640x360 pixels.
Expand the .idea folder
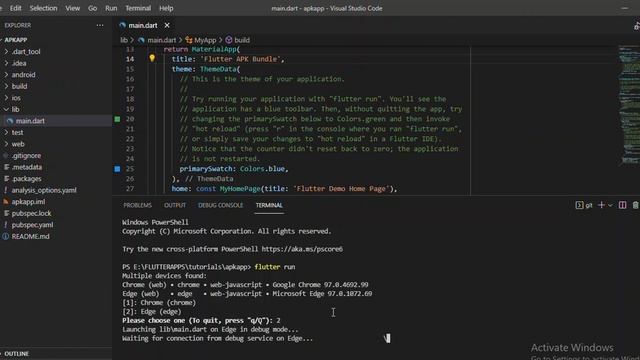click(x=19, y=63)
